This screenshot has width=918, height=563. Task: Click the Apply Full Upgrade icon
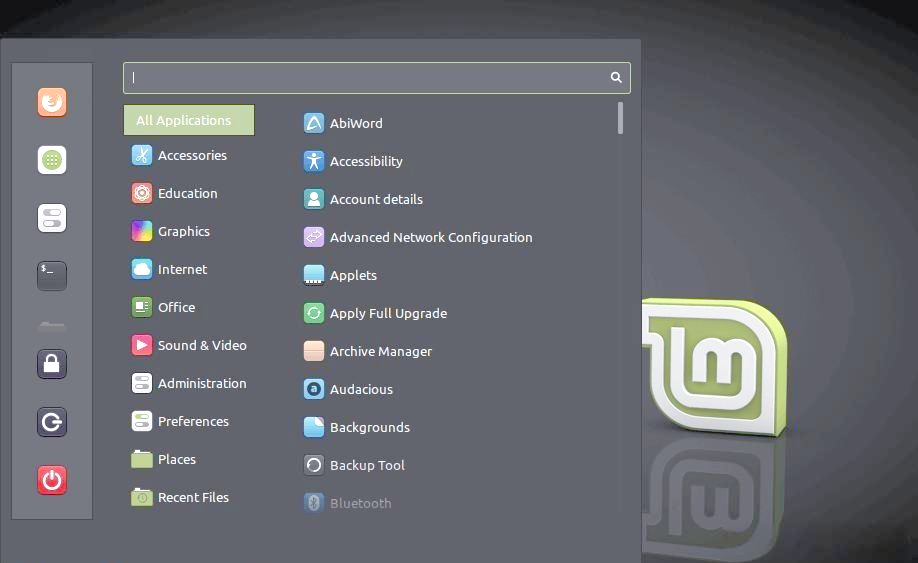[x=314, y=313]
